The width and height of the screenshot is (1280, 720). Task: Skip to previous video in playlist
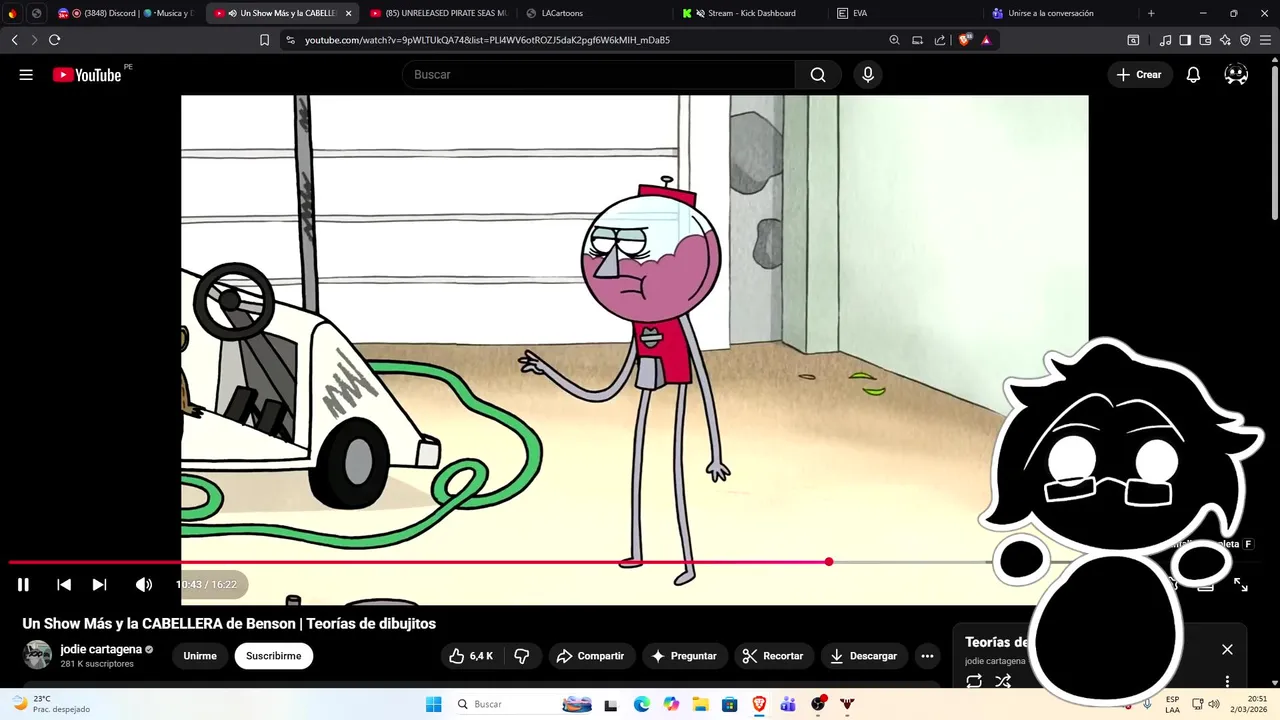(64, 585)
